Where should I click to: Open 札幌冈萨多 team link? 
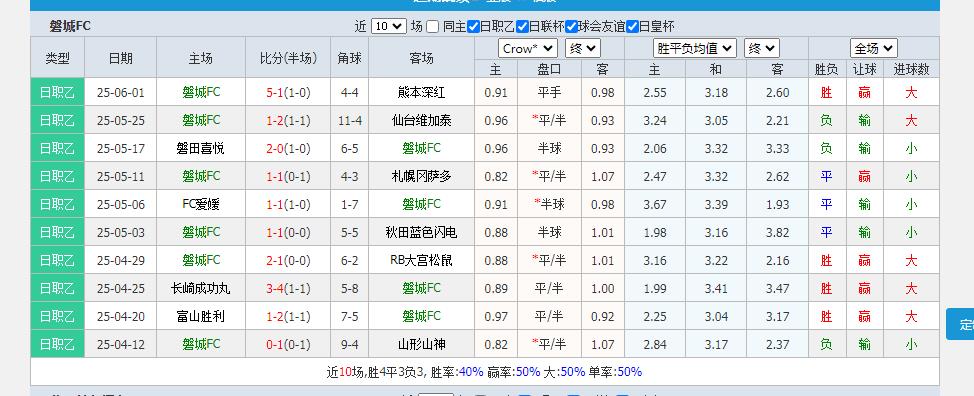[x=421, y=176]
